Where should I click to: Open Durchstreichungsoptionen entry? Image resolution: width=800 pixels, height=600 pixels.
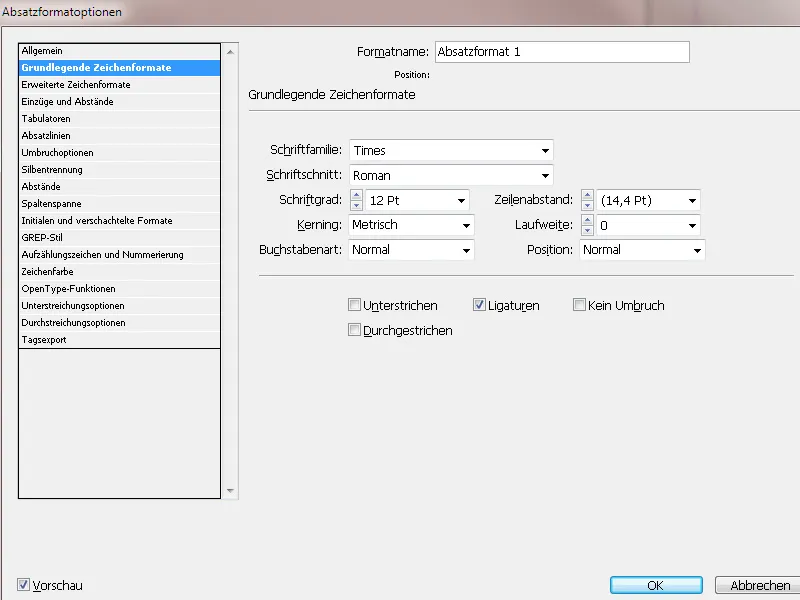pyautogui.click(x=119, y=322)
